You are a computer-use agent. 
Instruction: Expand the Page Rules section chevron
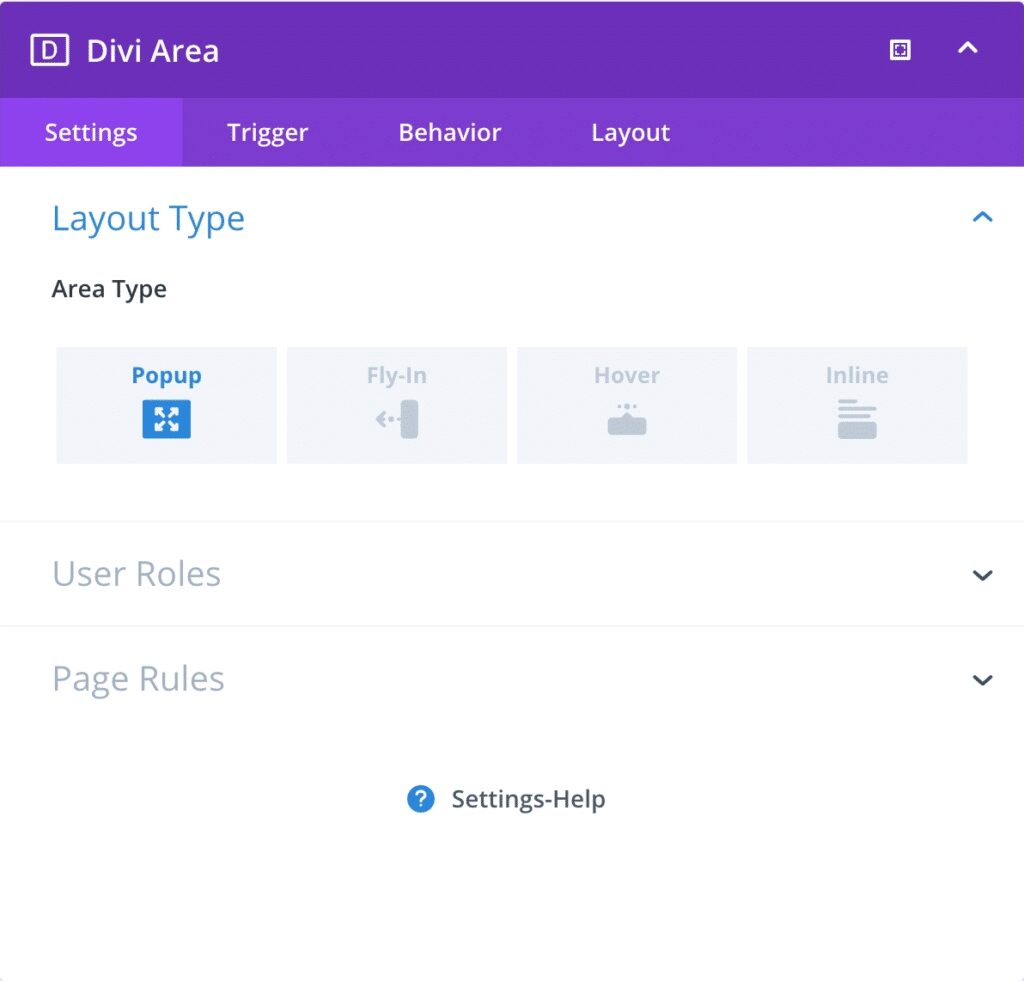982,680
